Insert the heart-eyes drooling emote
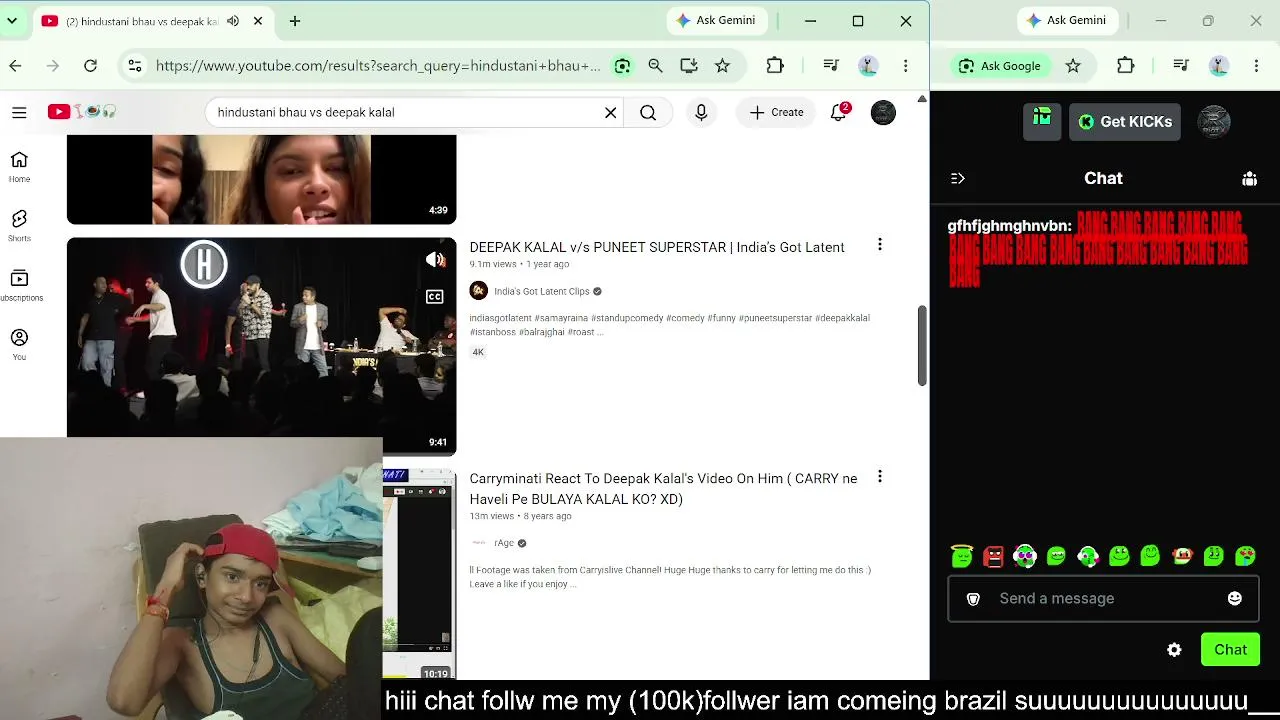Image resolution: width=1280 pixels, height=720 pixels. [x=1245, y=556]
